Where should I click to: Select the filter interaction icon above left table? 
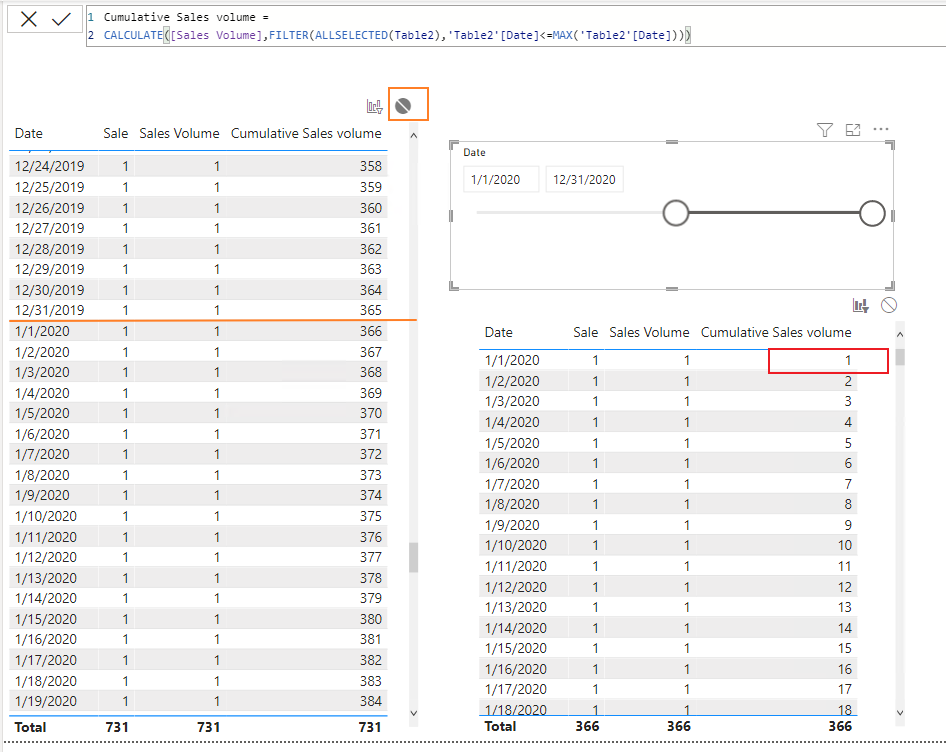point(374,106)
